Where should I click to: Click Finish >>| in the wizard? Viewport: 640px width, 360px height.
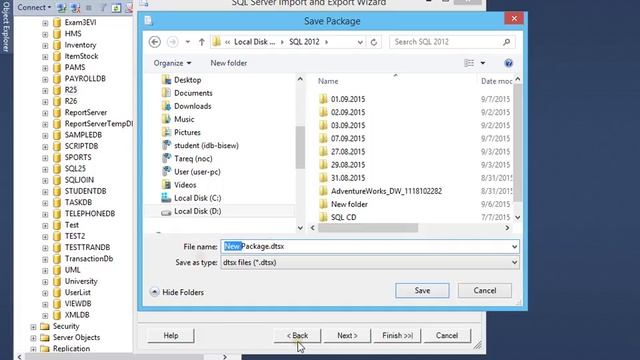coord(397,336)
